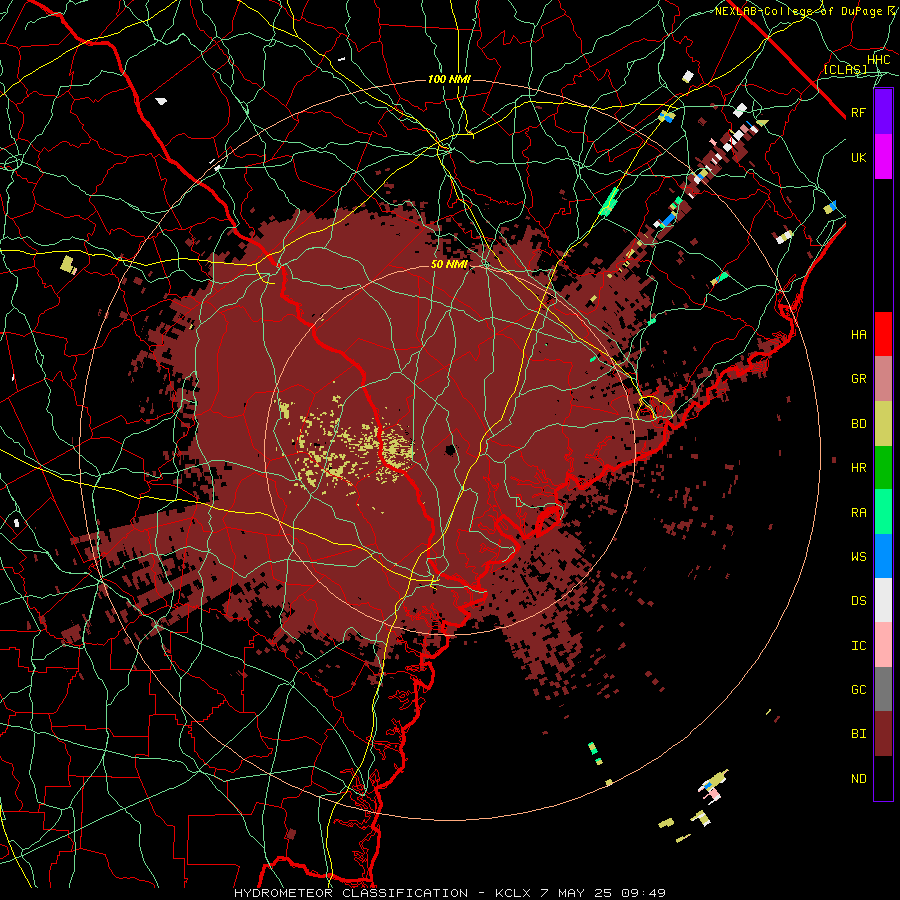Click the IC legend label

pos(858,645)
